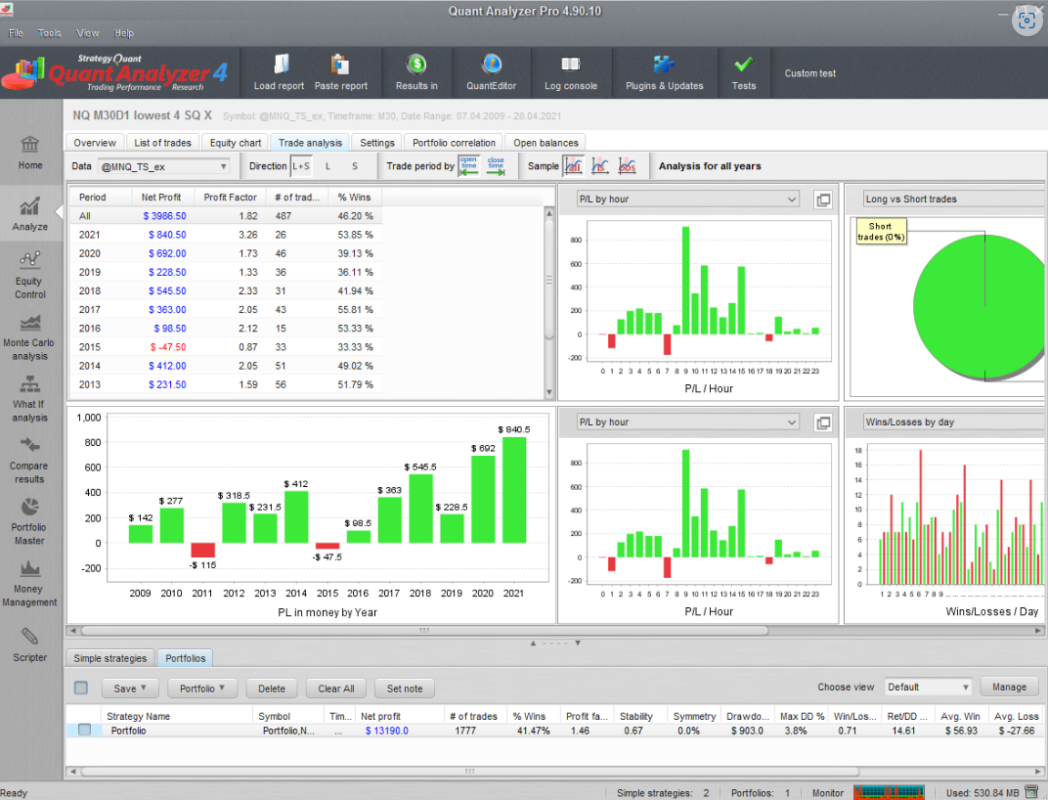Image resolution: width=1048 pixels, height=800 pixels.
Task: Click the Set note button
Action: point(404,688)
